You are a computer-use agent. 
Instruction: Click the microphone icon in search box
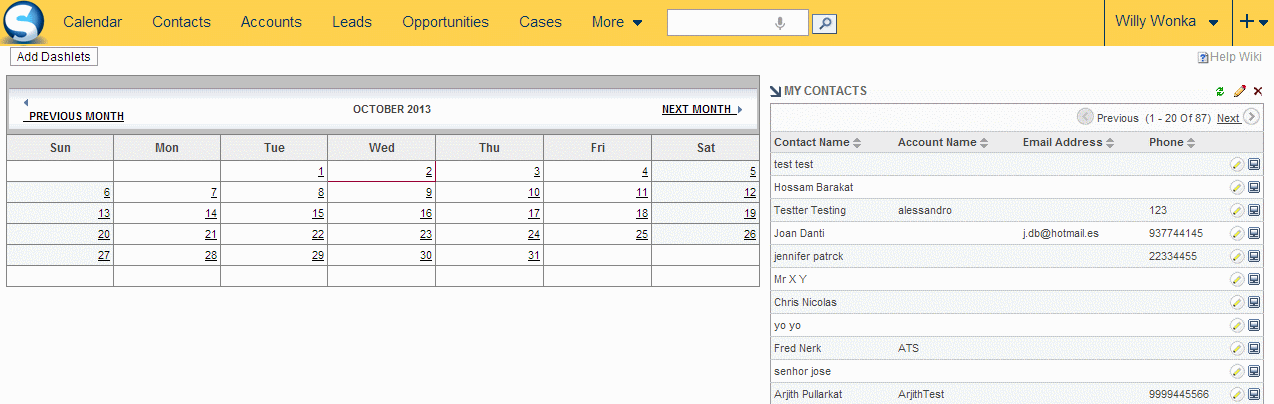[780, 23]
